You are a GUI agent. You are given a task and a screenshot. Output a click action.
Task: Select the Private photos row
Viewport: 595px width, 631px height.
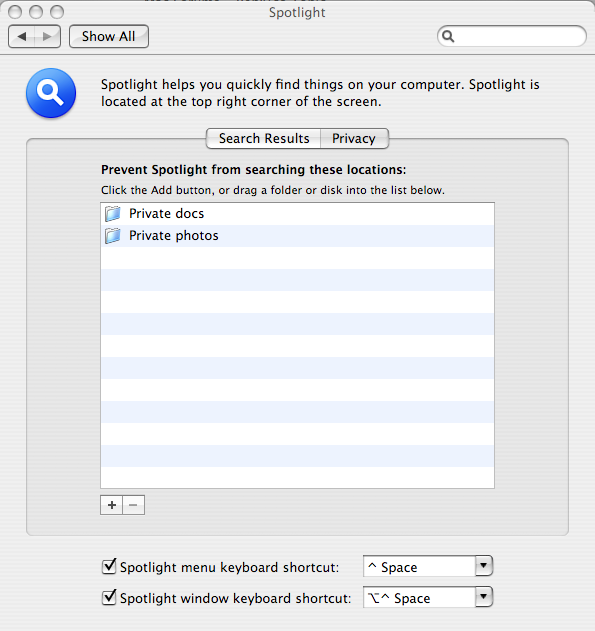point(297,236)
